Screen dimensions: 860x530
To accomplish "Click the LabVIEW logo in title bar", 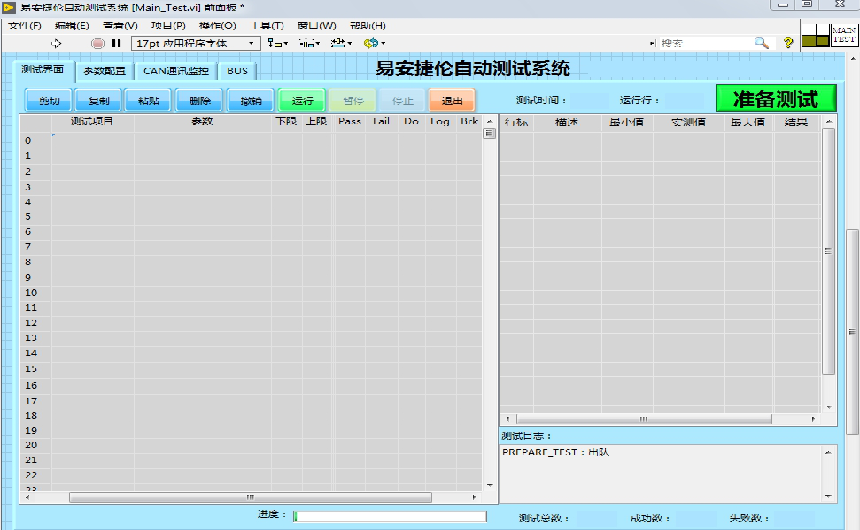I will [9, 8].
